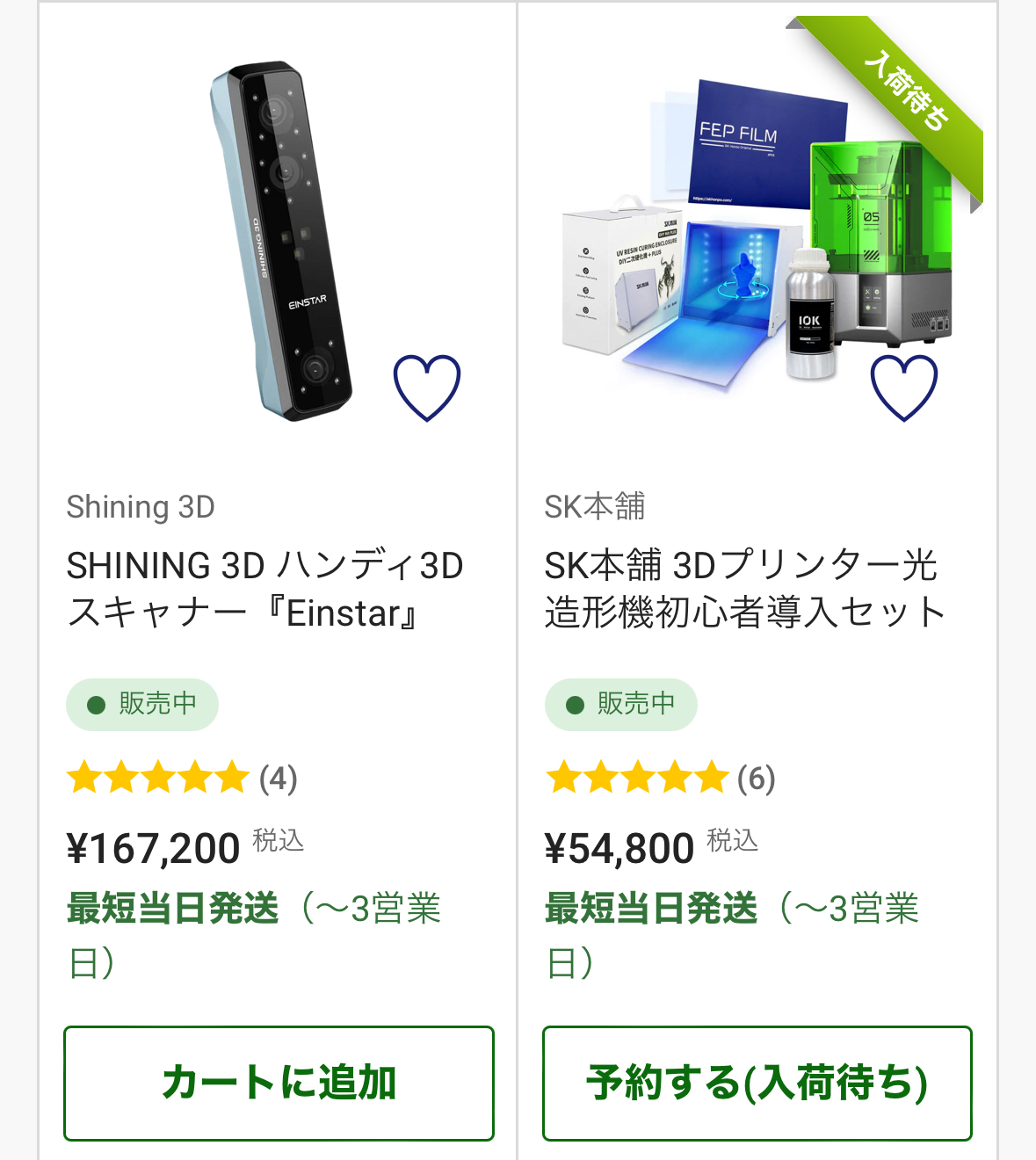Click the (4) review count

(279, 779)
